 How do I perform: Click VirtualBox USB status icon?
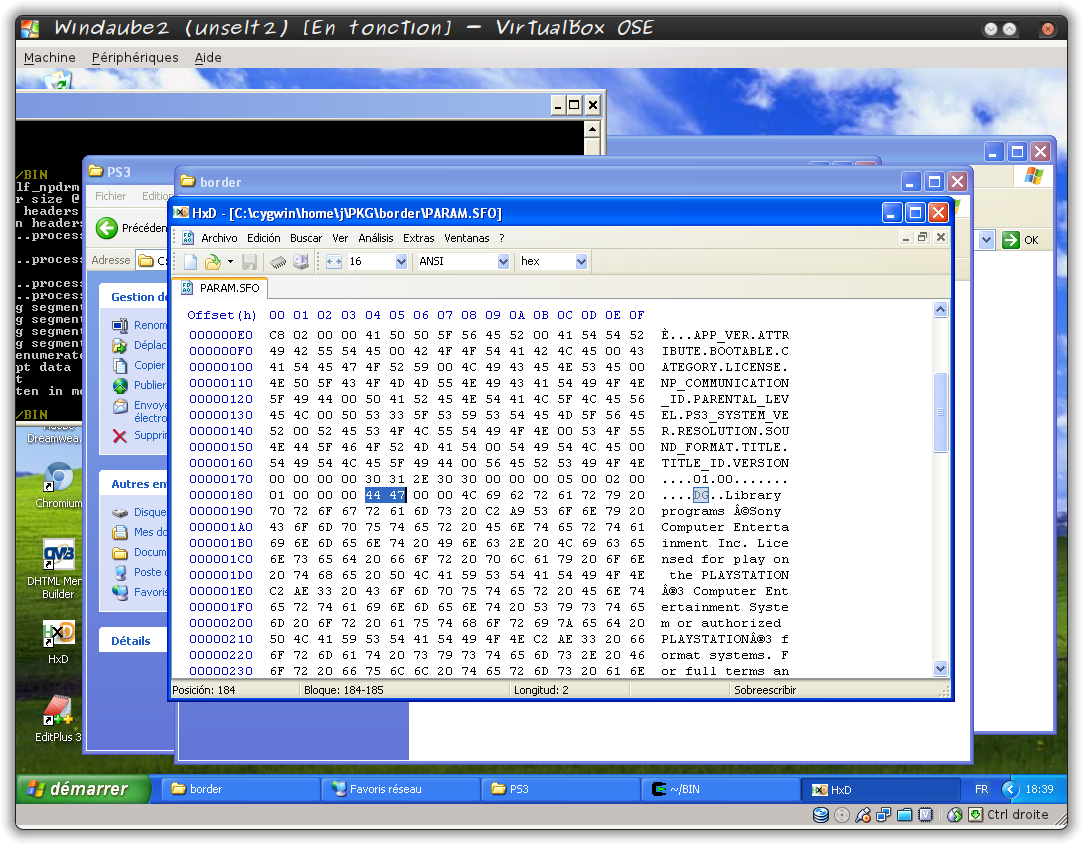point(863,816)
